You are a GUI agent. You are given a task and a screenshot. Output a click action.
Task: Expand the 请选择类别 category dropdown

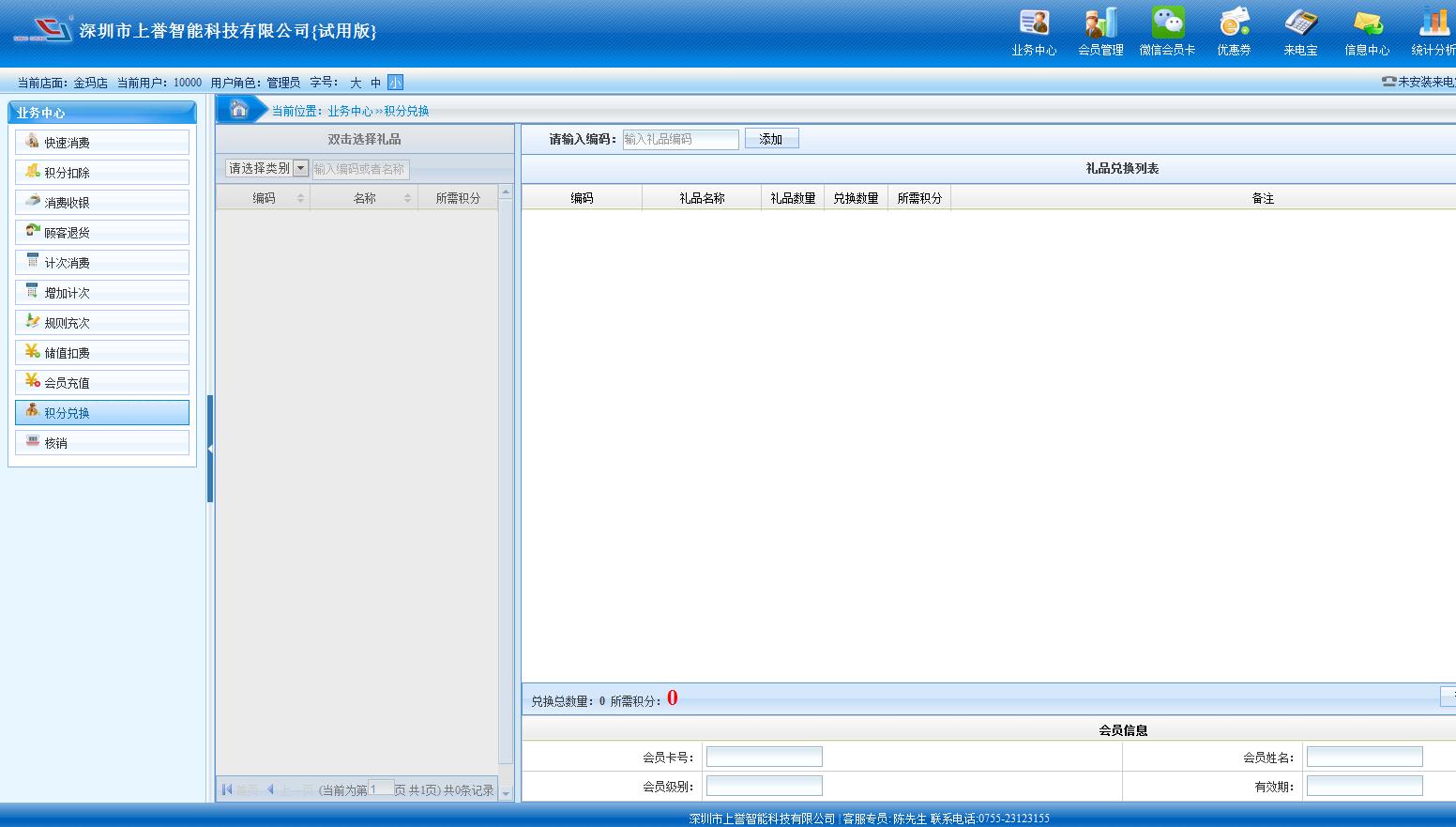point(300,168)
